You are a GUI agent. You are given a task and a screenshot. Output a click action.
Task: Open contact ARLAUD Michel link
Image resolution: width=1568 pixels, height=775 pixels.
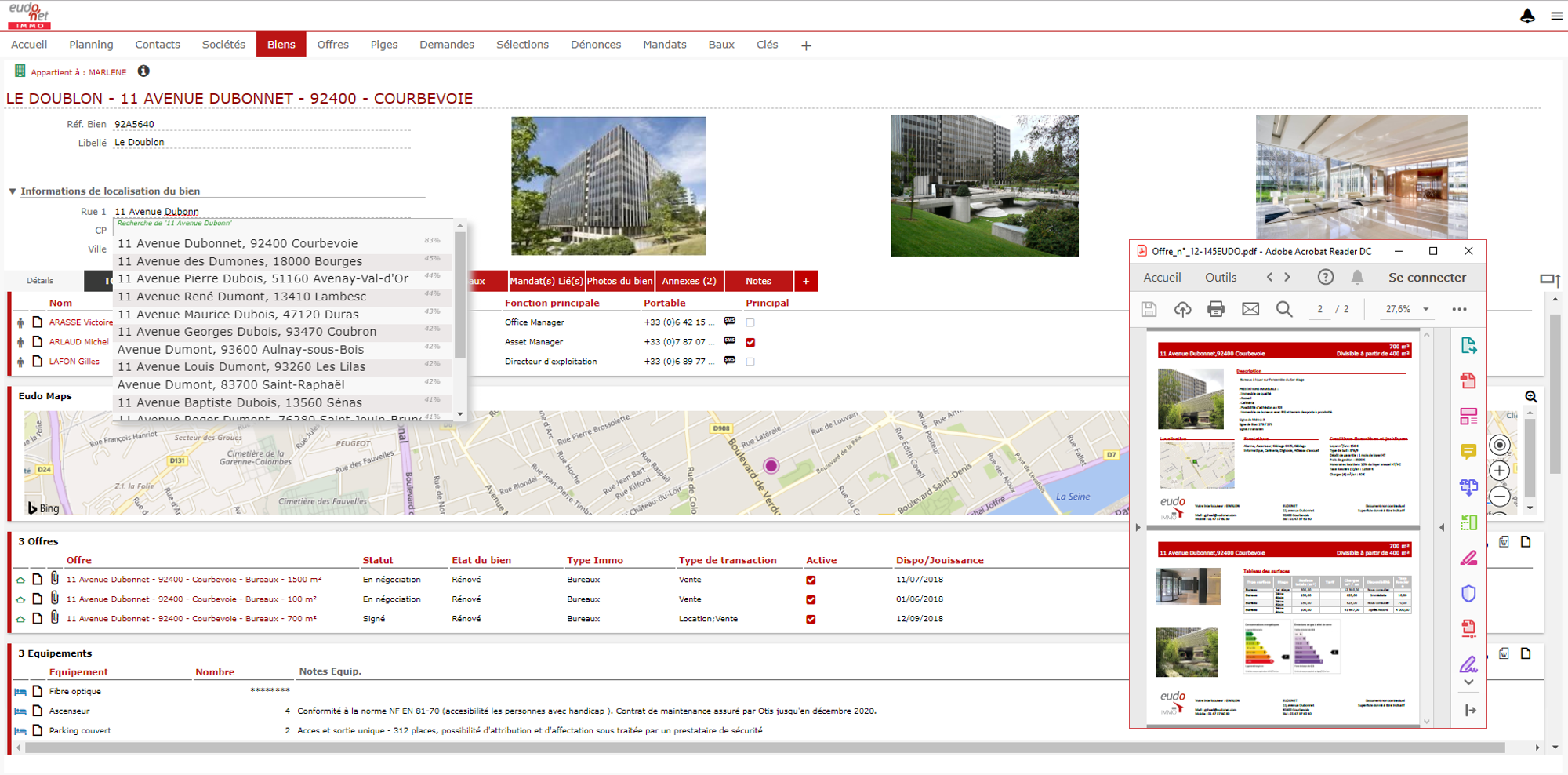78,342
